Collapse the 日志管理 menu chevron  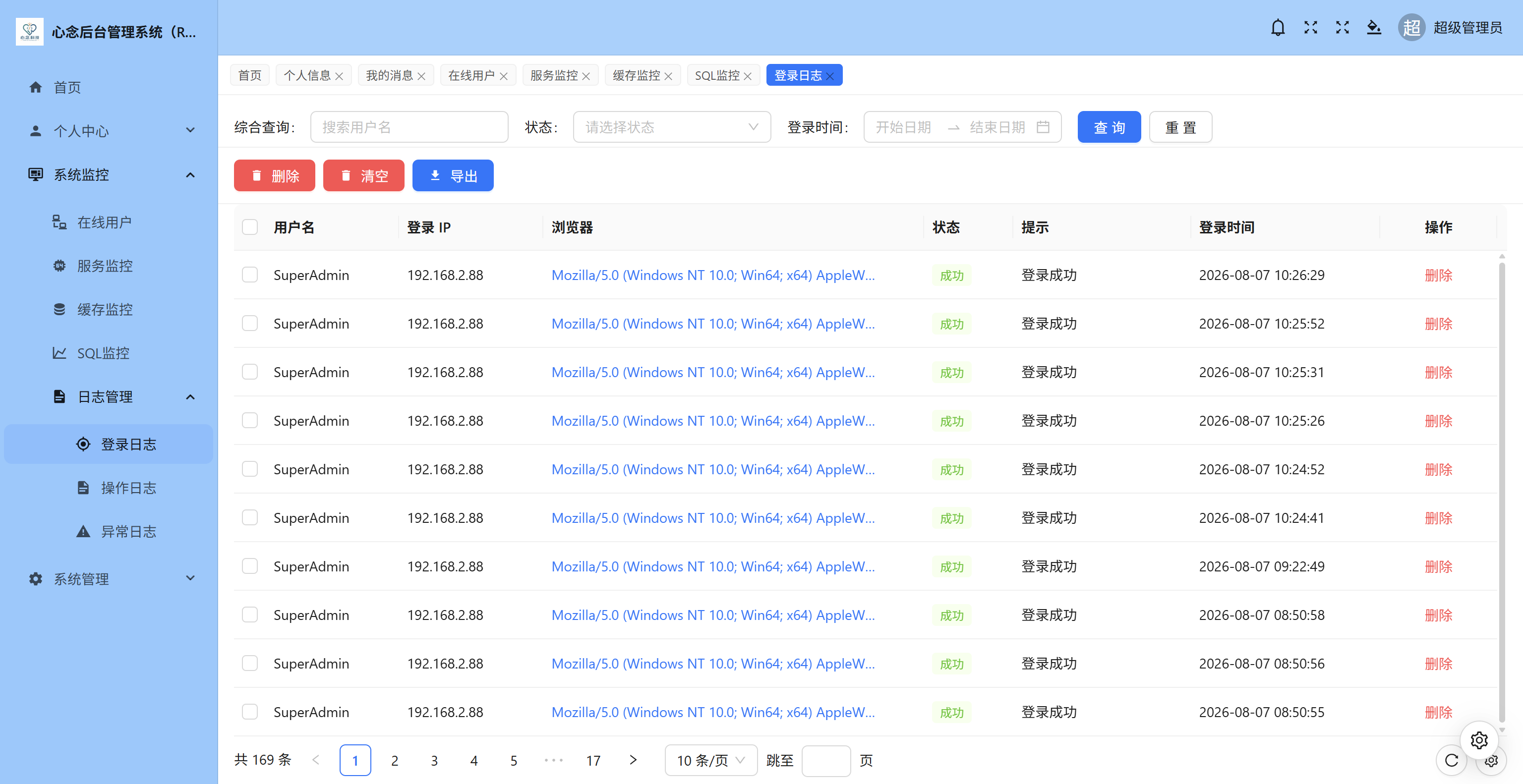[190, 397]
